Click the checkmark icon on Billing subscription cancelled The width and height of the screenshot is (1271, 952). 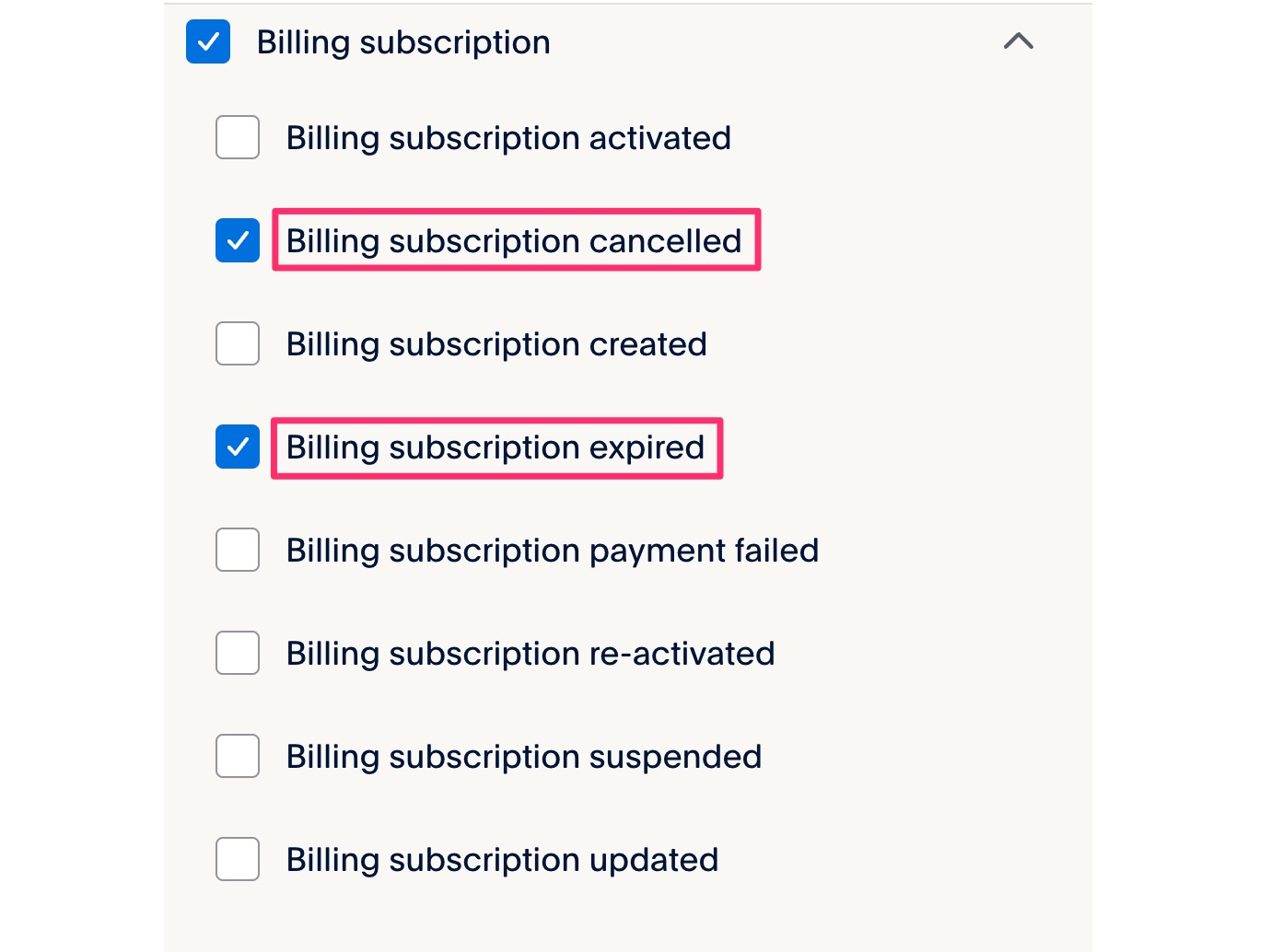pos(237,240)
